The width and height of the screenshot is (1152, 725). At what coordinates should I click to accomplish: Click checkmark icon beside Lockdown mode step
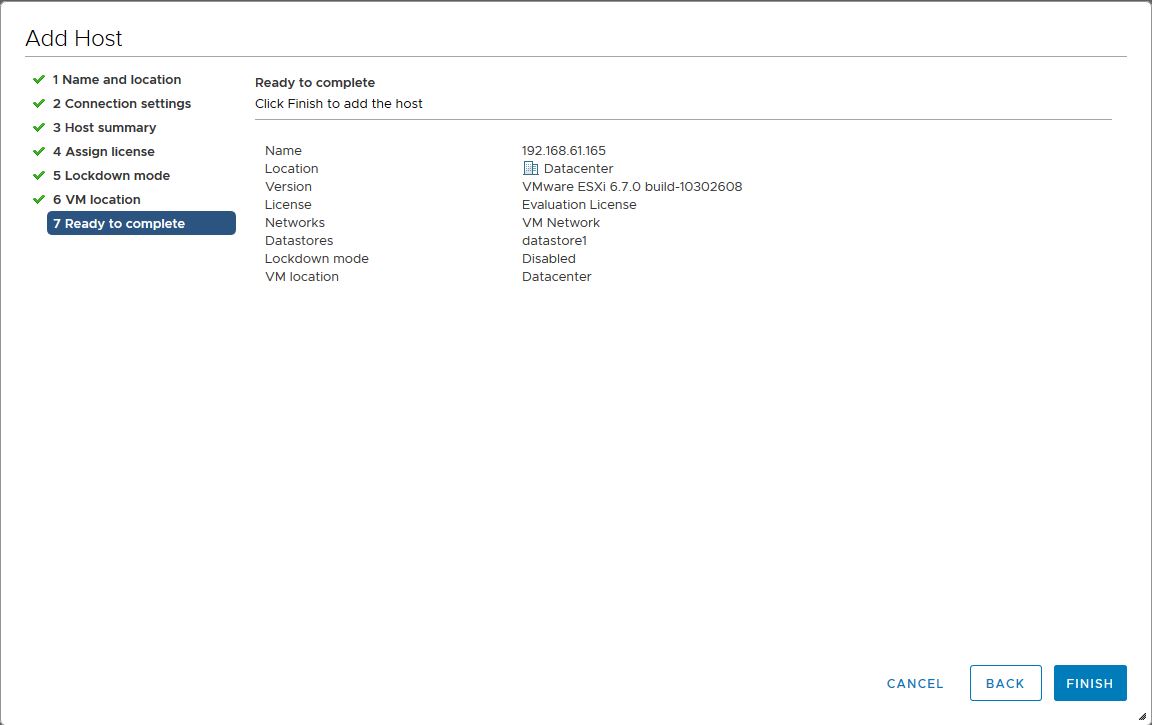39,176
